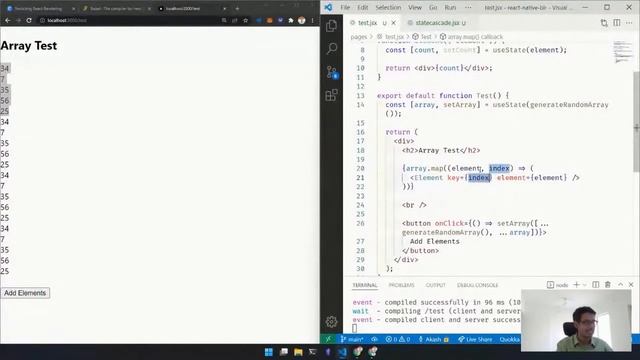This screenshot has height=360, width=640.
Task: Split the terminal panel
Action: tap(596, 284)
